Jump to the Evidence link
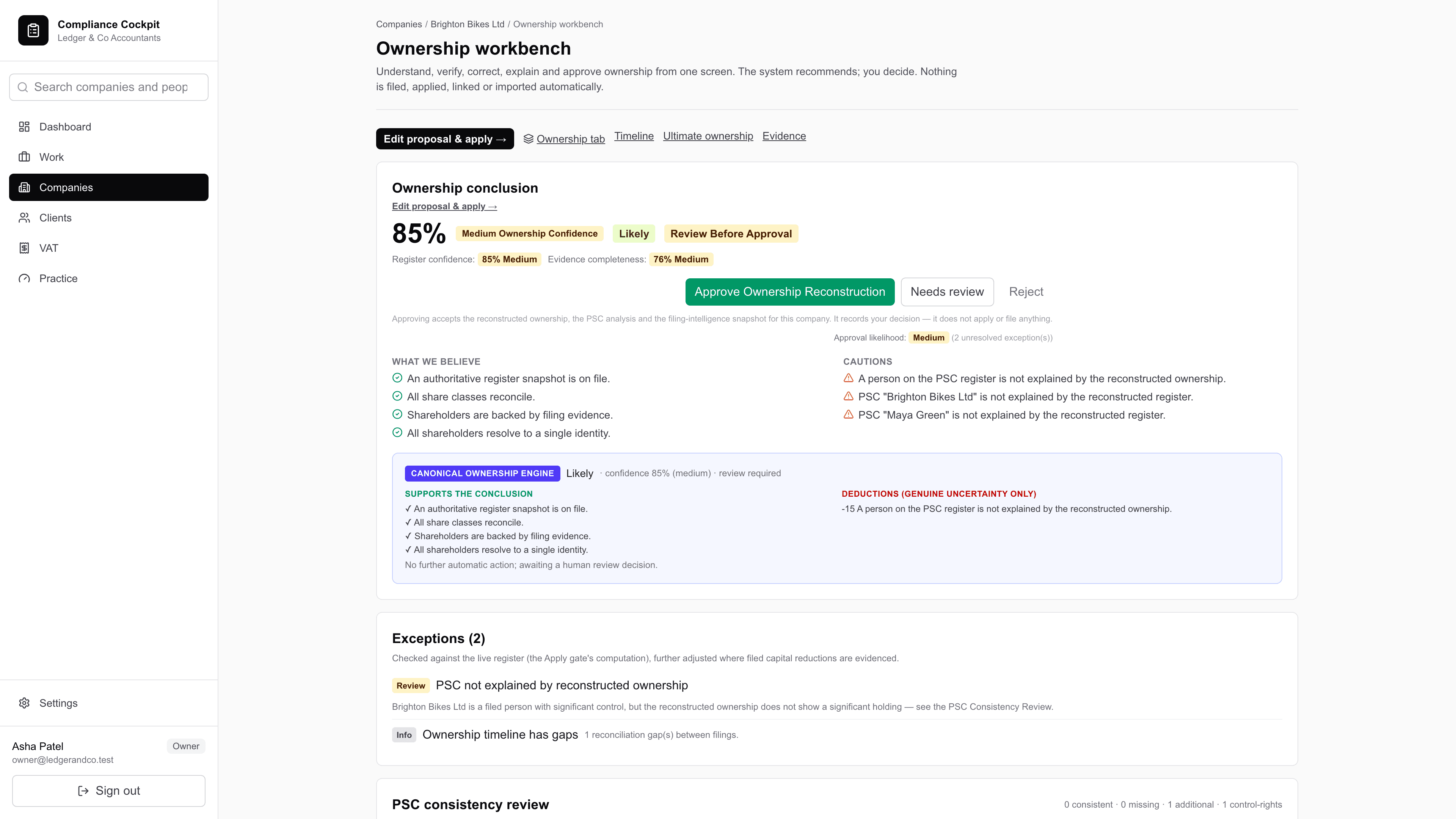Screen dimensions: 1456x819 tap(784, 136)
